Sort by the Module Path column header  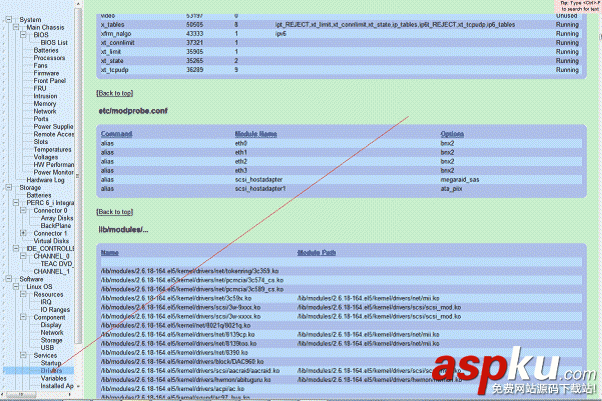pos(316,252)
